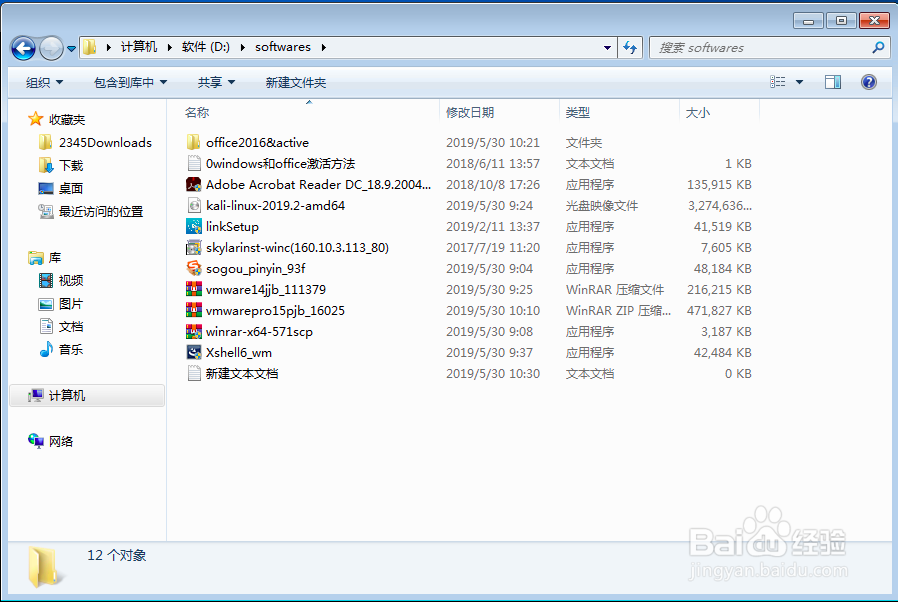Toggle the preview pane button
The width and height of the screenshot is (898, 602).
tap(833, 82)
